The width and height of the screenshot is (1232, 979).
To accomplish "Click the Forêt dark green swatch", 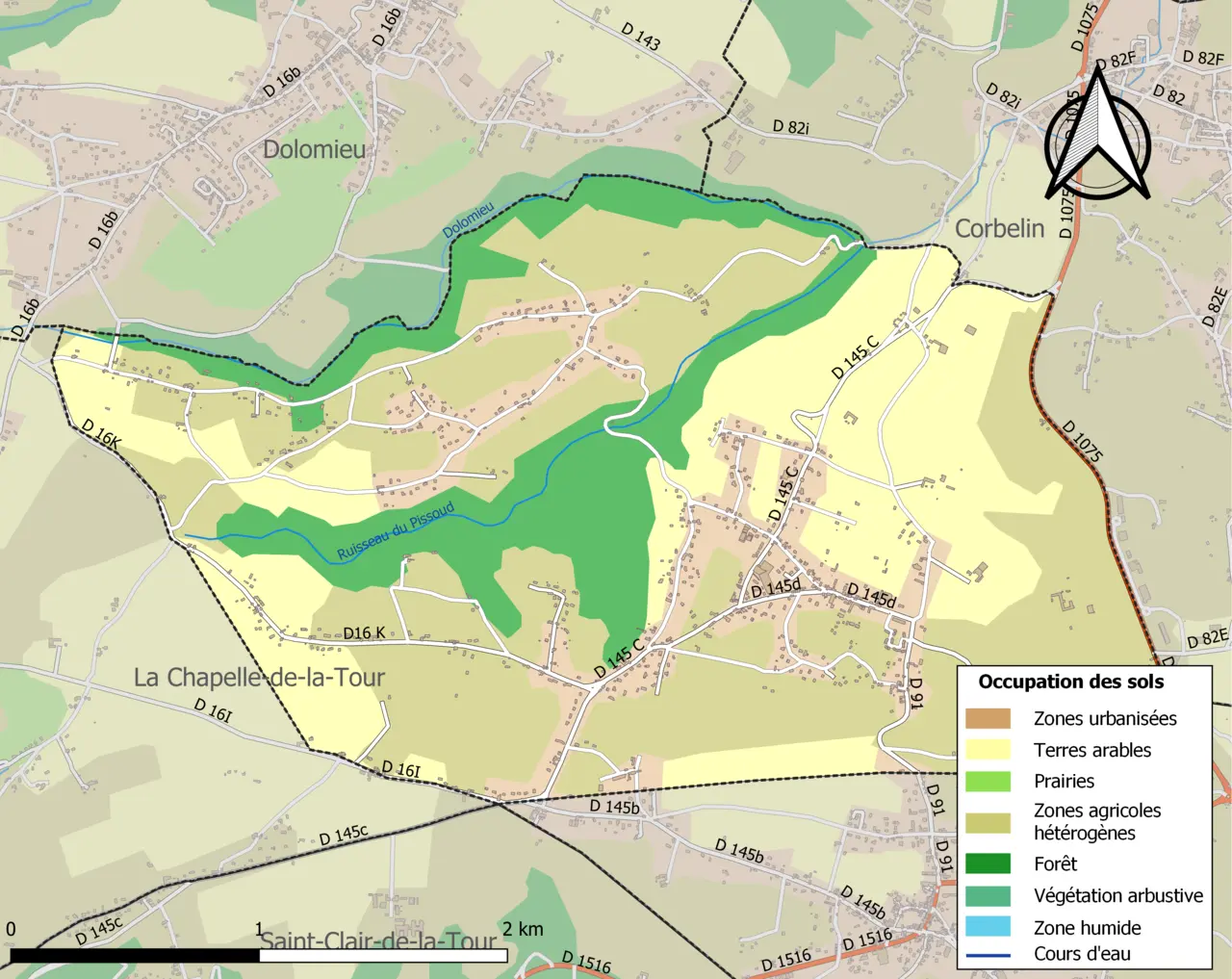I will click(x=988, y=863).
